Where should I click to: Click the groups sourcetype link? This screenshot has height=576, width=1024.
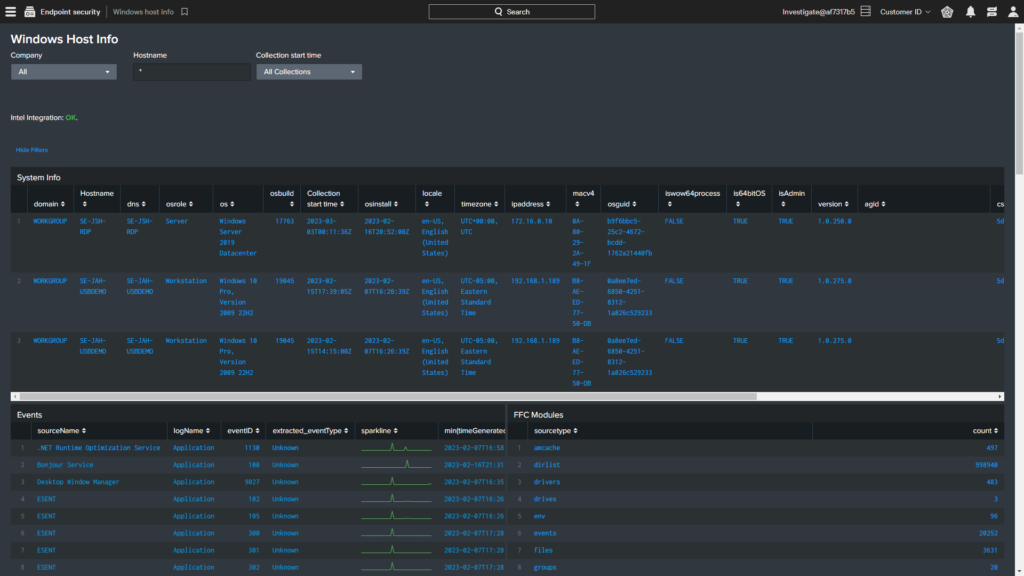click(x=545, y=567)
